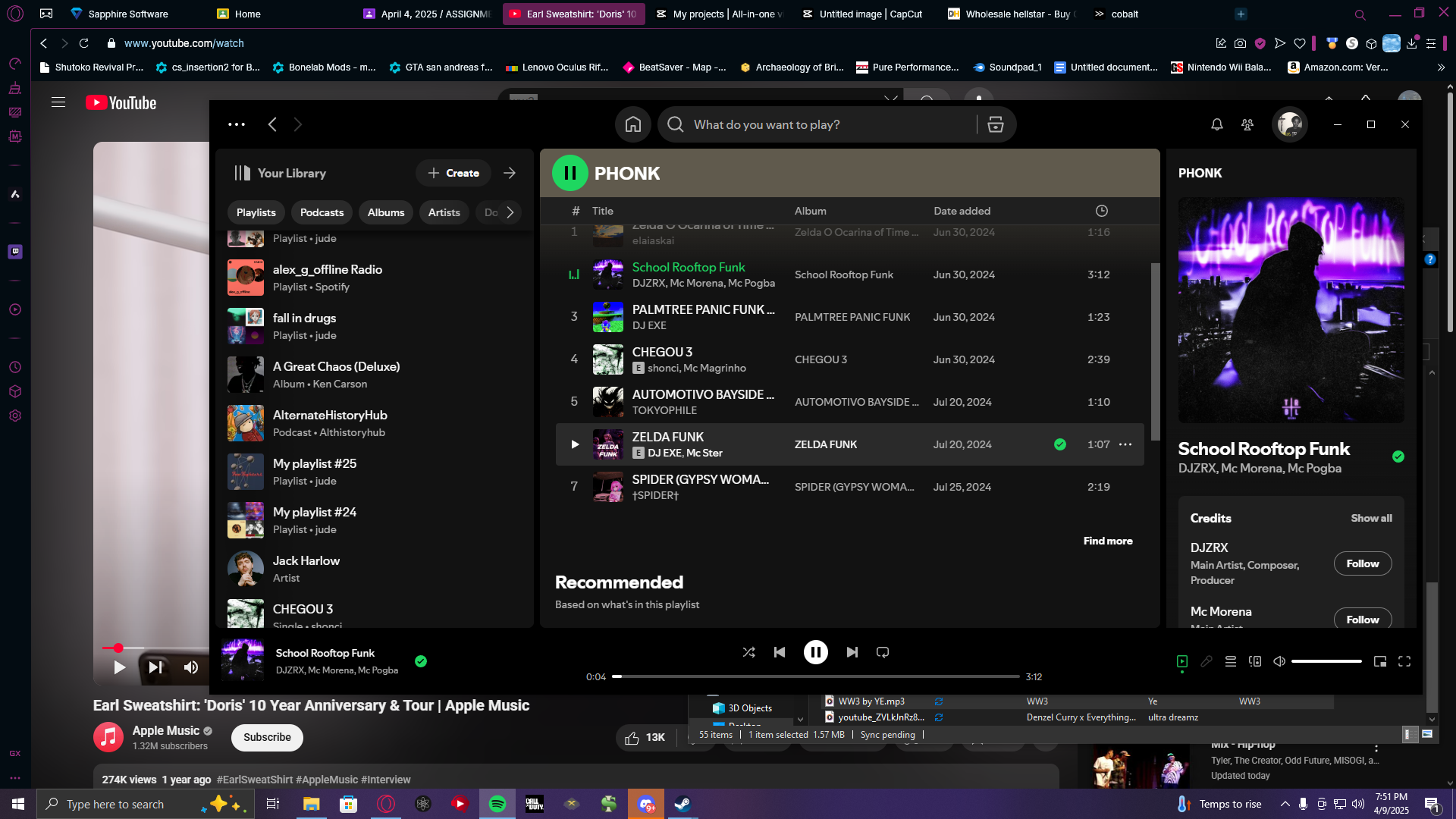
Task: Open the Connect to a device icon
Action: [1255, 661]
